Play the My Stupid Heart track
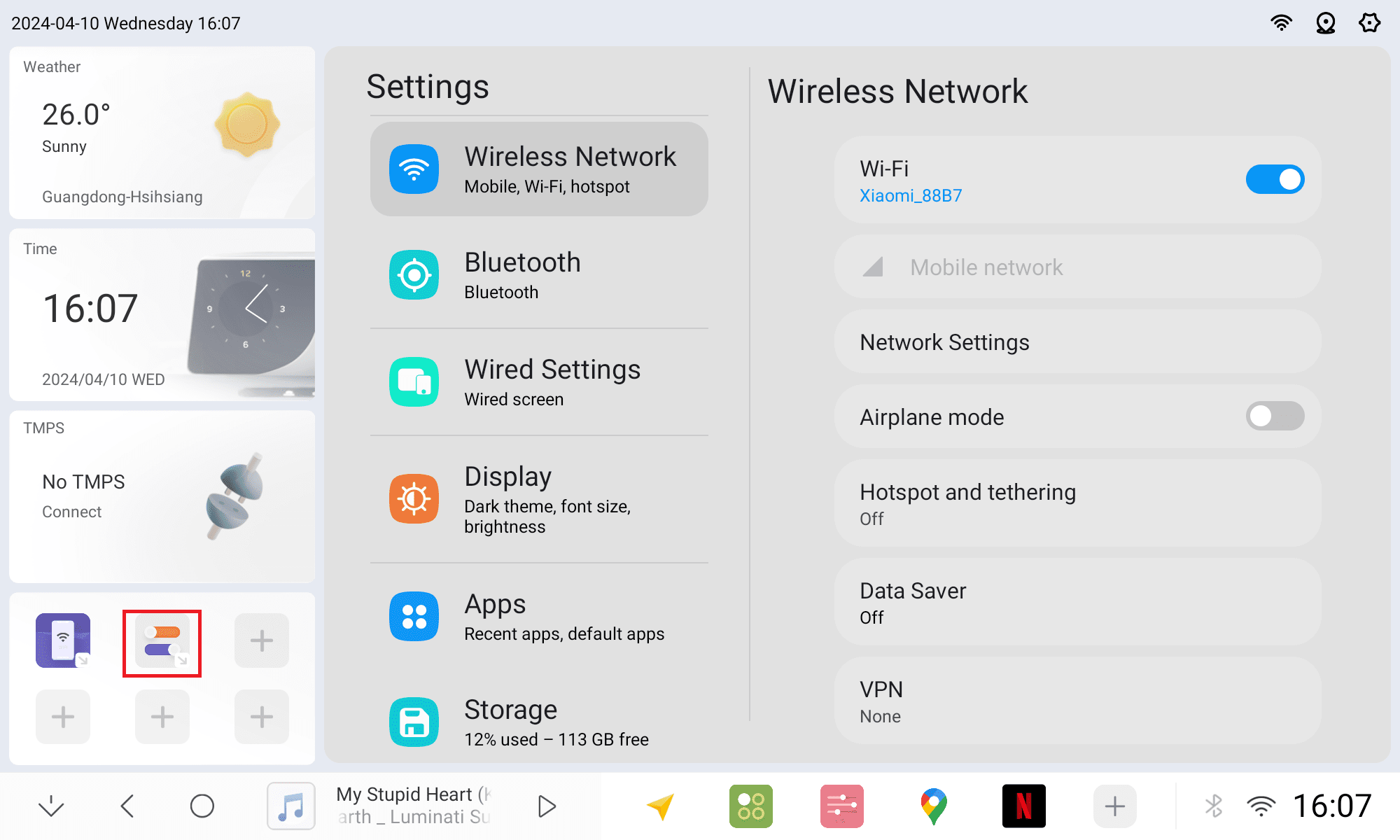This screenshot has width=1400, height=840. click(x=547, y=806)
